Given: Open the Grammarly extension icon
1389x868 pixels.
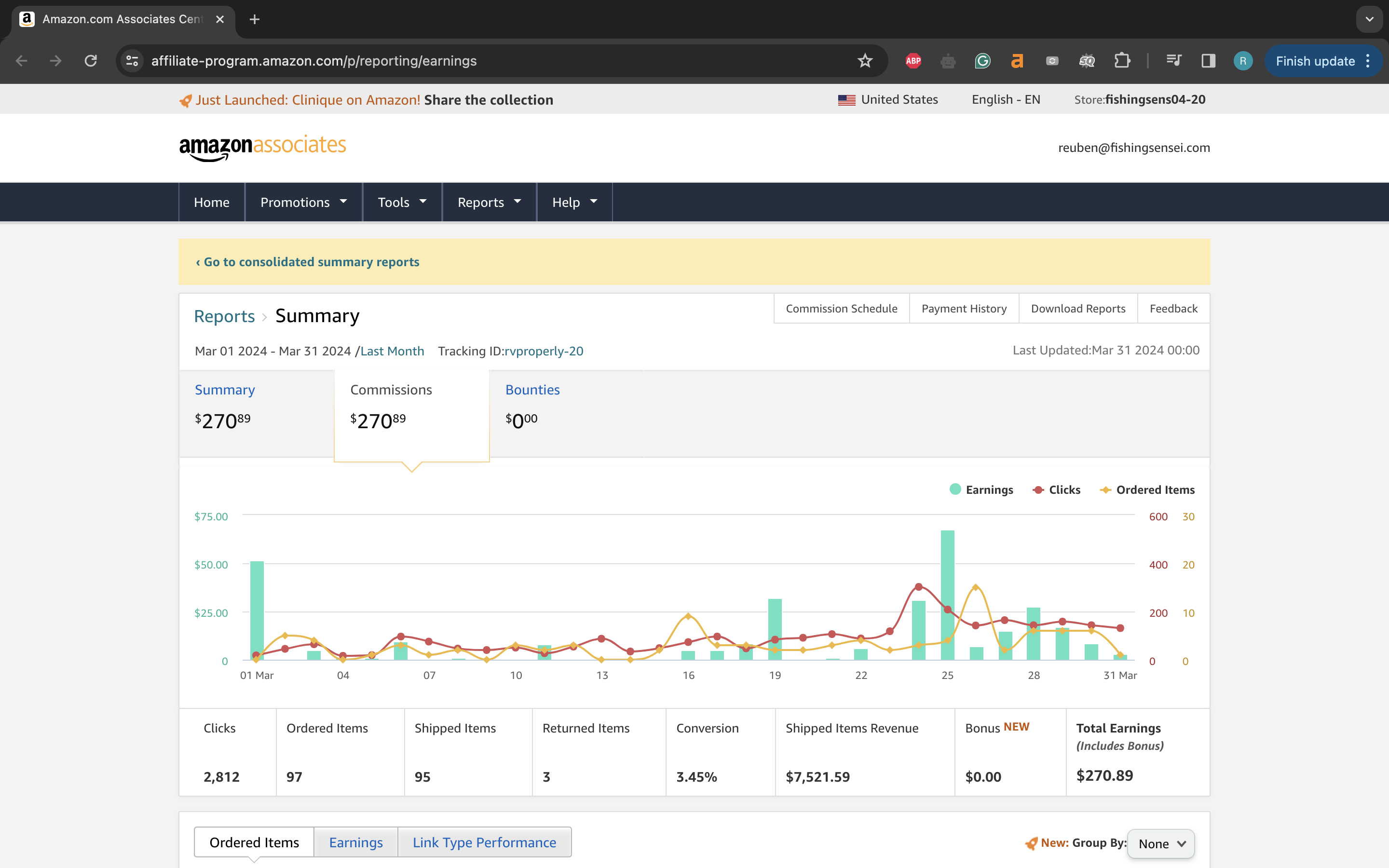Looking at the screenshot, I should tap(982, 61).
